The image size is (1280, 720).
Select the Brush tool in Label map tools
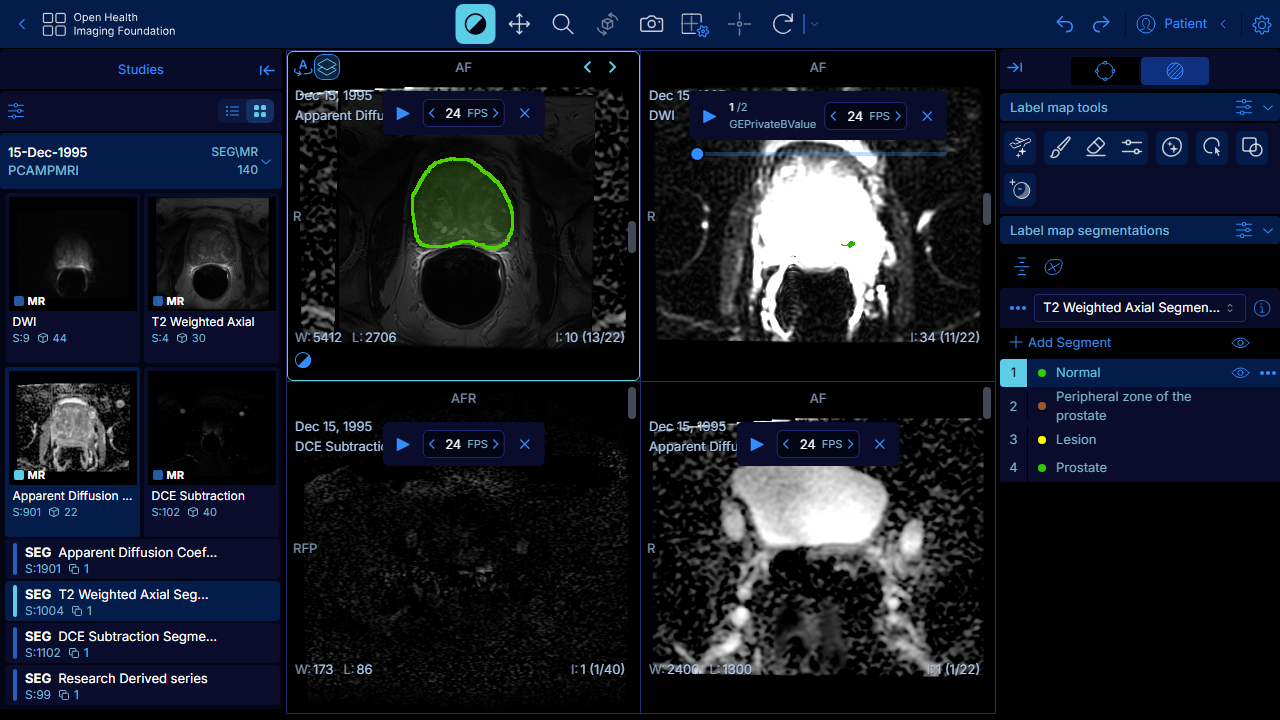pyautogui.click(x=1060, y=148)
